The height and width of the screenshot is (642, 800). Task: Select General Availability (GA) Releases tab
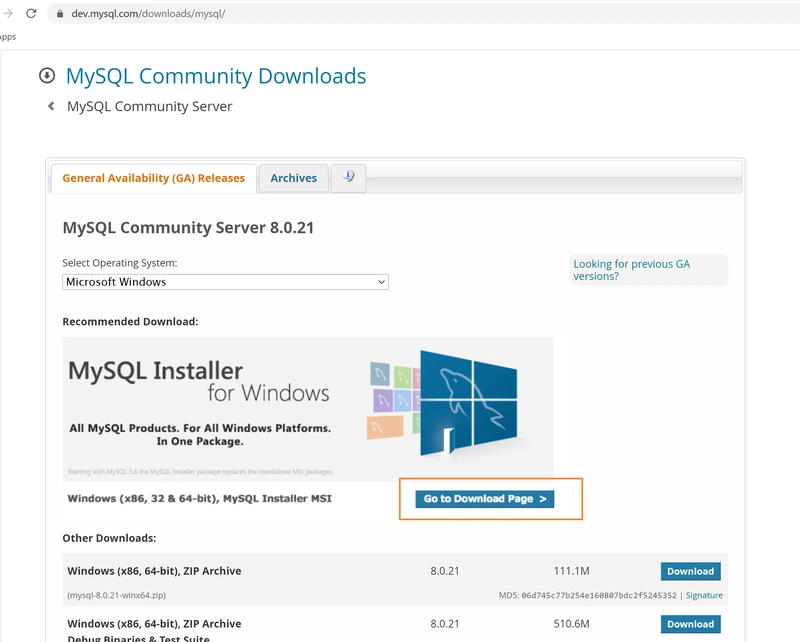(154, 178)
